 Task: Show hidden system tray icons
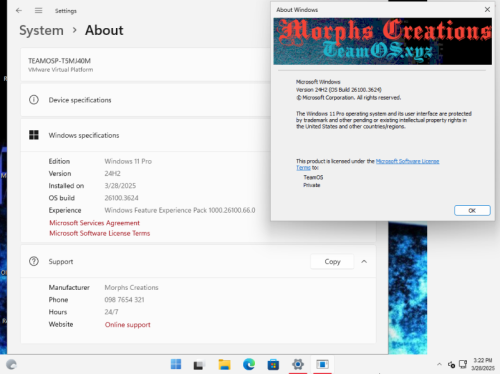click(x=439, y=364)
